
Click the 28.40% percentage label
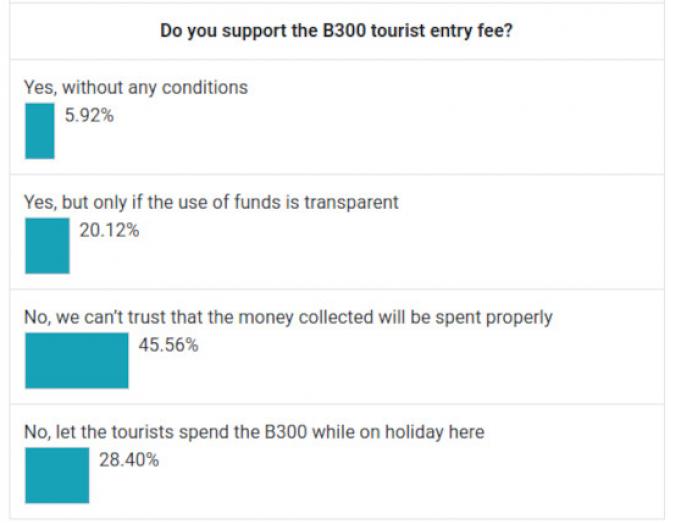pyautogui.click(x=129, y=460)
